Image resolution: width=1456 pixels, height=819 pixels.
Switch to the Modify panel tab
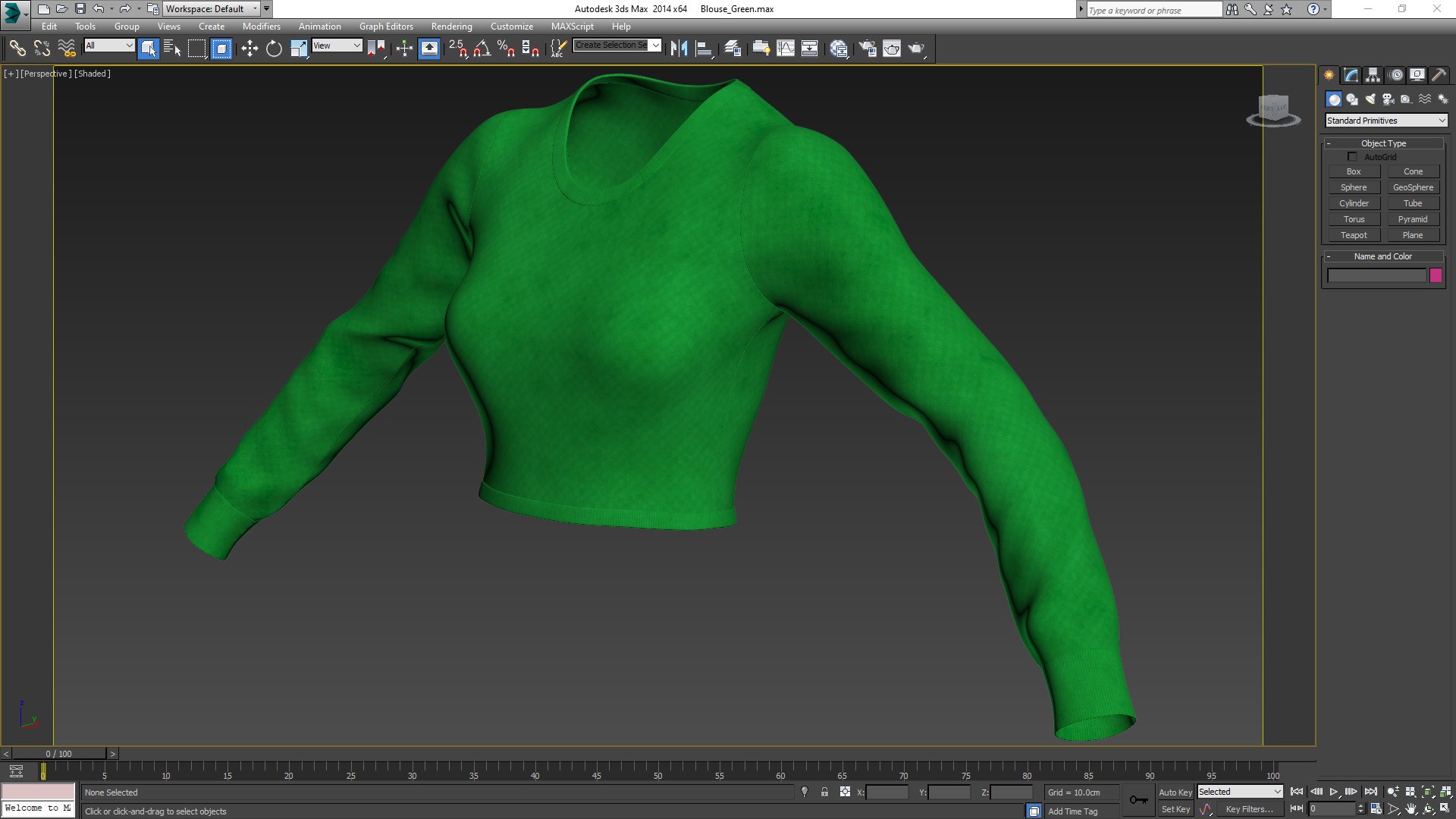1351,75
